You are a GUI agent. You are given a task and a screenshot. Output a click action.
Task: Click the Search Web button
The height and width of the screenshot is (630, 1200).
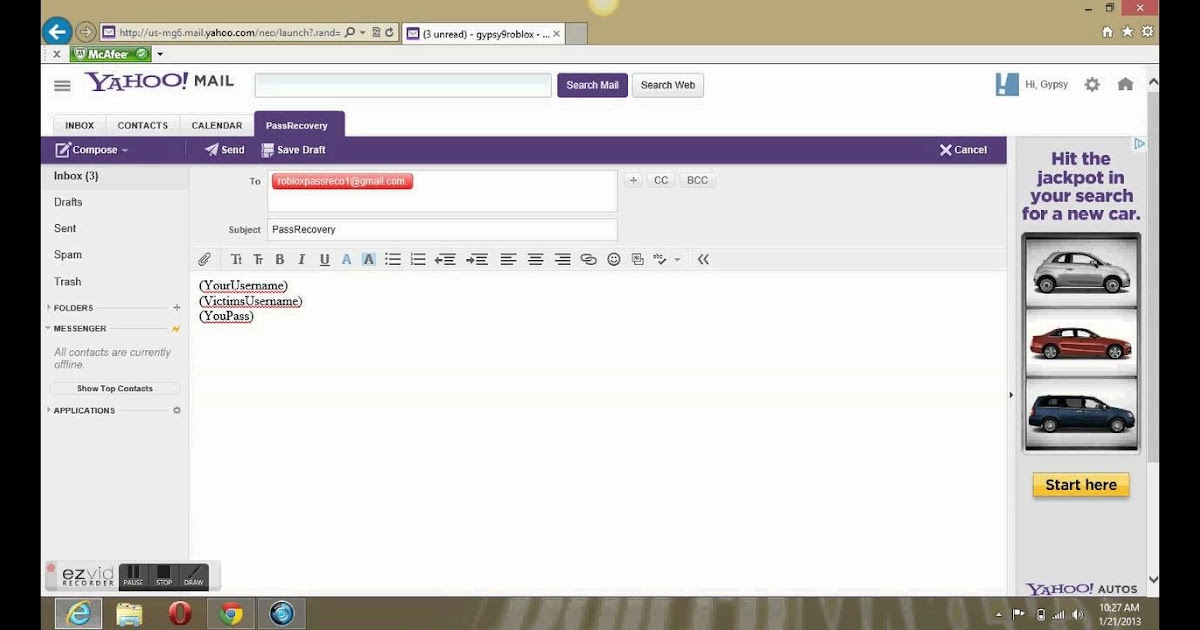[x=668, y=86]
